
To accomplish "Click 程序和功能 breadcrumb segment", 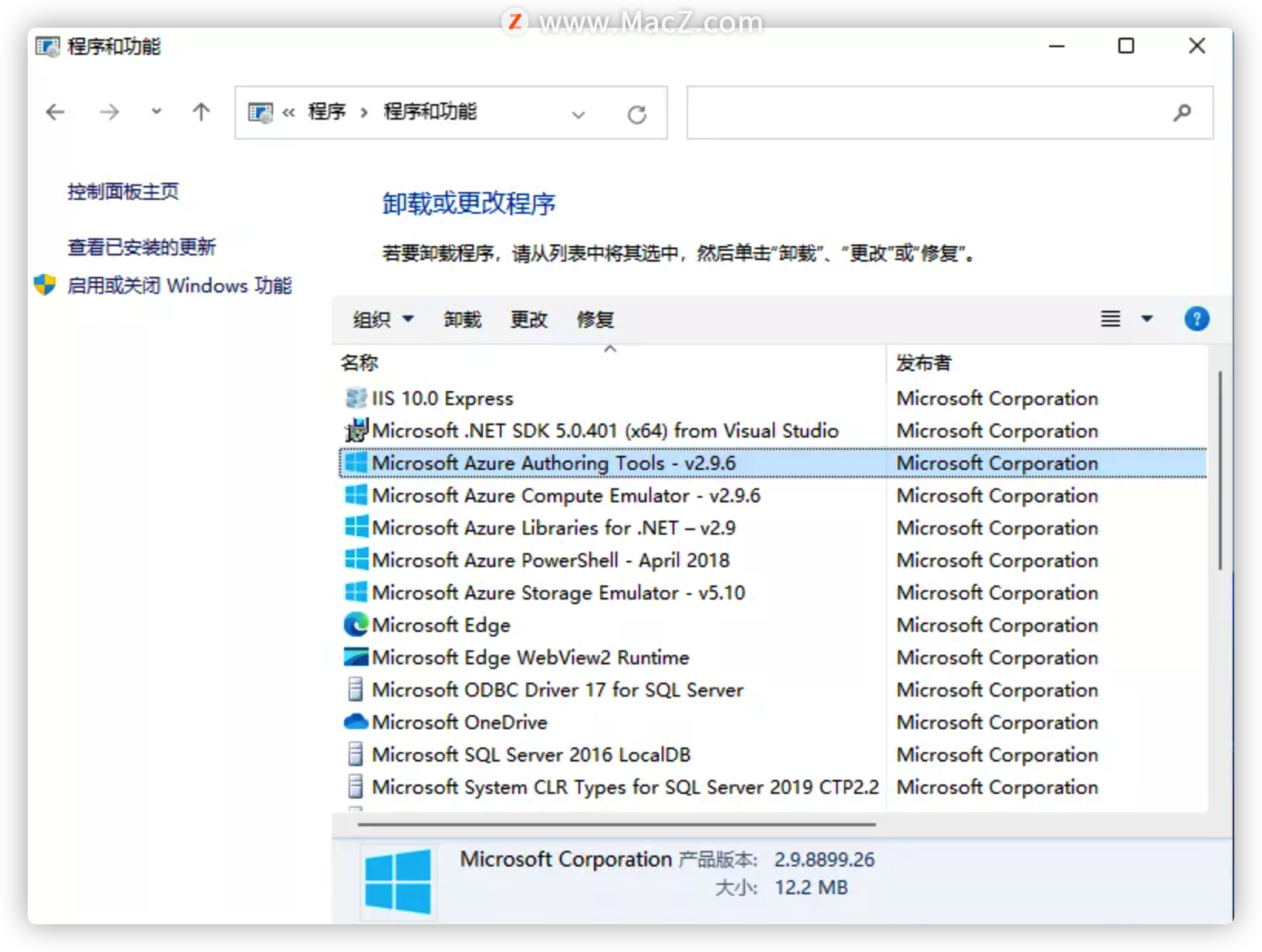I will (430, 113).
